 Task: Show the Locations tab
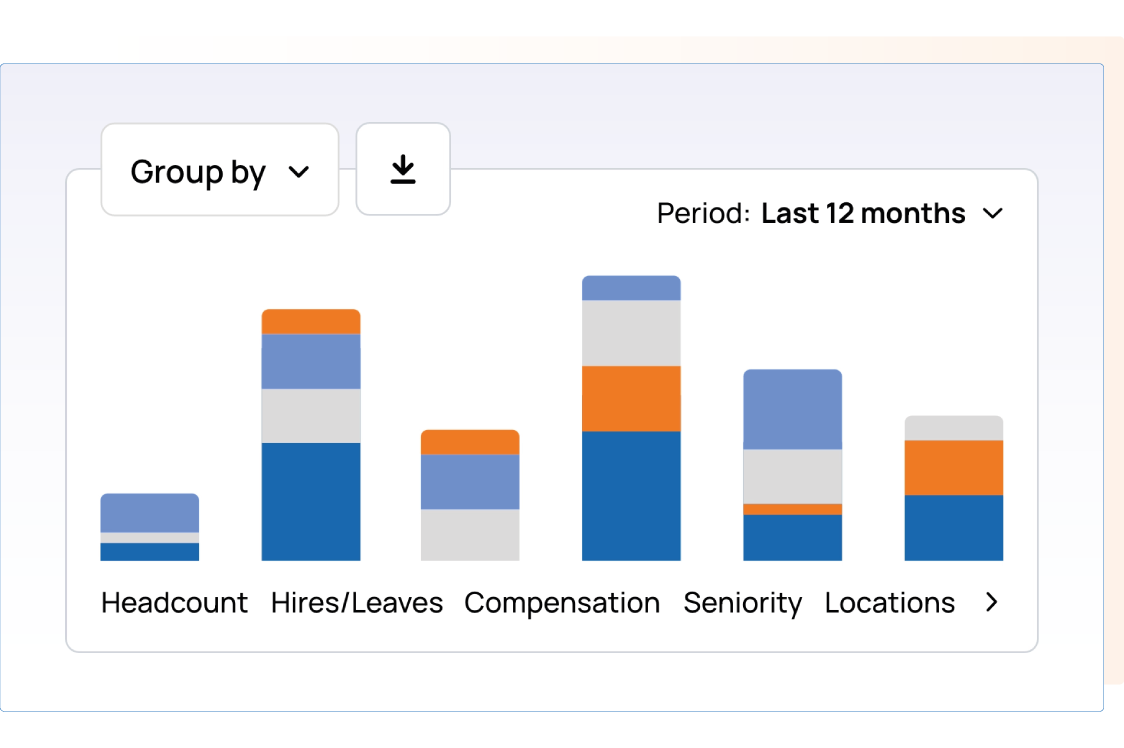point(890,603)
